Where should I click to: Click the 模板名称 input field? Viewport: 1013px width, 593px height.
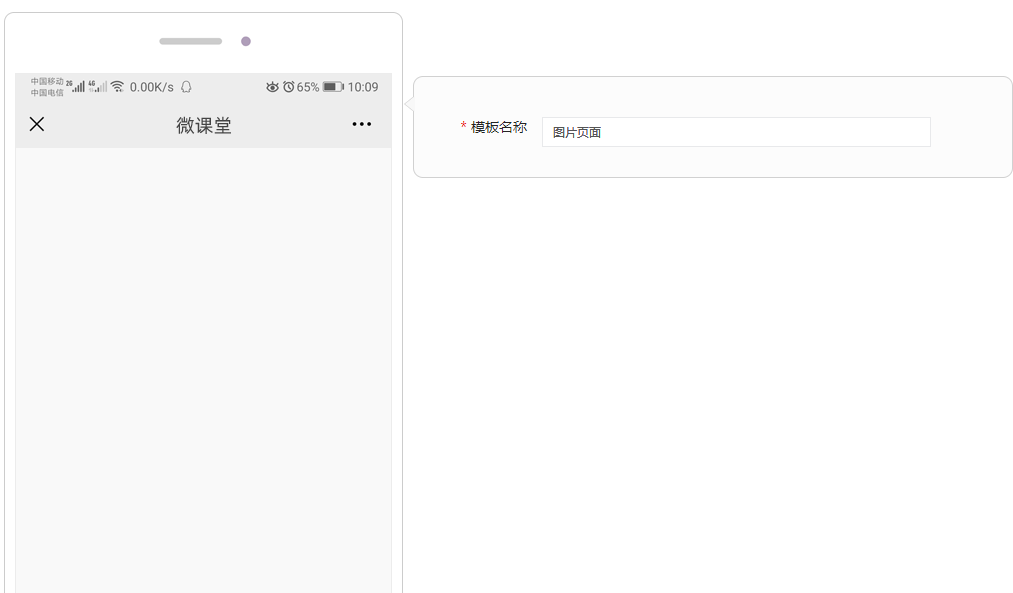(x=736, y=132)
